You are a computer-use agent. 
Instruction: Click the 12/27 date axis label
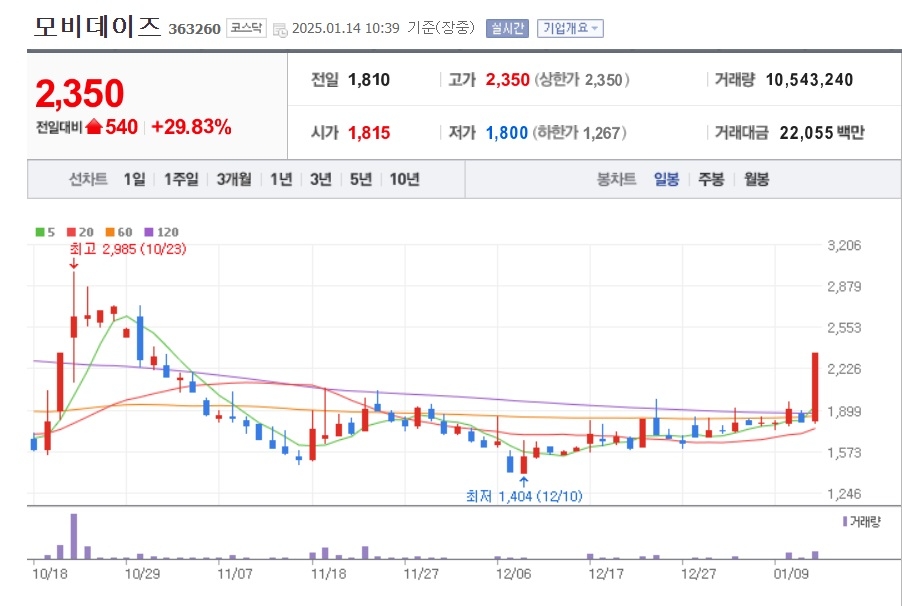698,574
